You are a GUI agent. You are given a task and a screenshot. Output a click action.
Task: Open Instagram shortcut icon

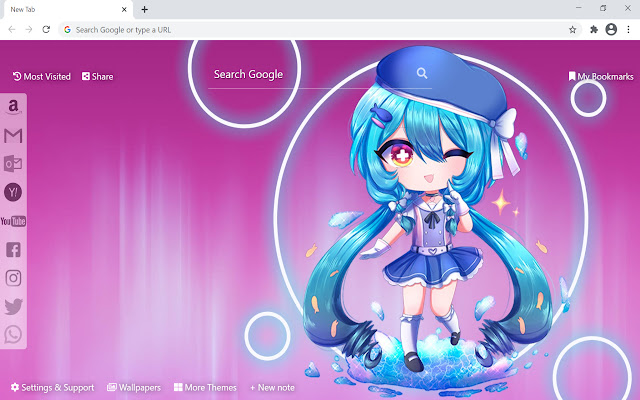pos(13,278)
